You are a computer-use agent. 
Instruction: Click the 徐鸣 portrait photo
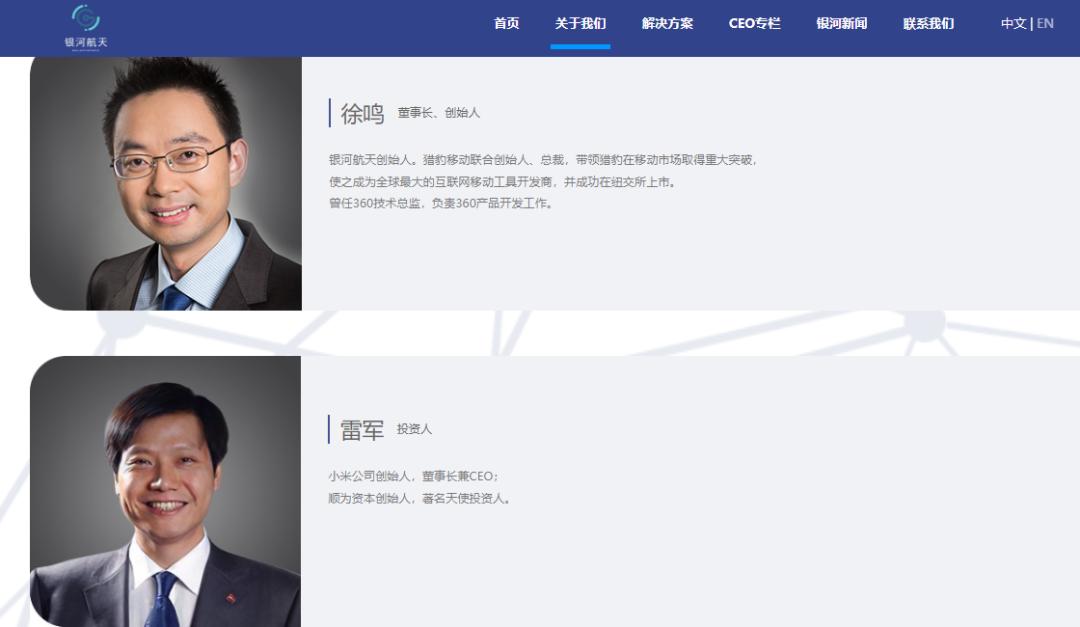click(x=166, y=183)
